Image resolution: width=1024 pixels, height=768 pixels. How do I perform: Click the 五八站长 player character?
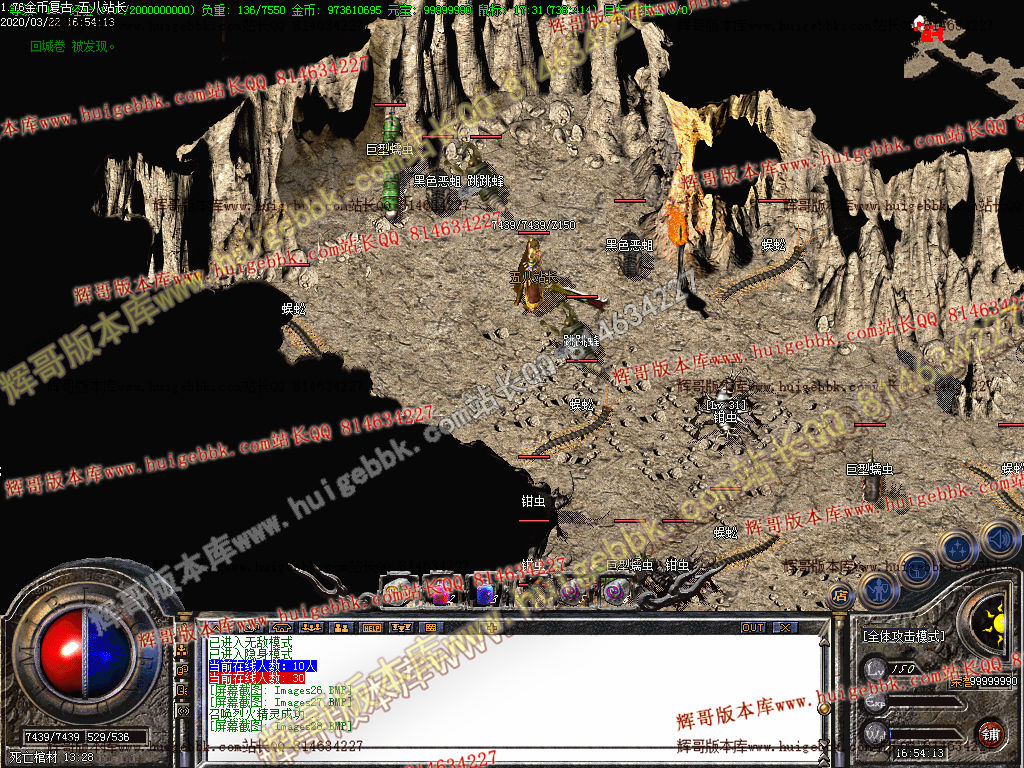[x=534, y=275]
